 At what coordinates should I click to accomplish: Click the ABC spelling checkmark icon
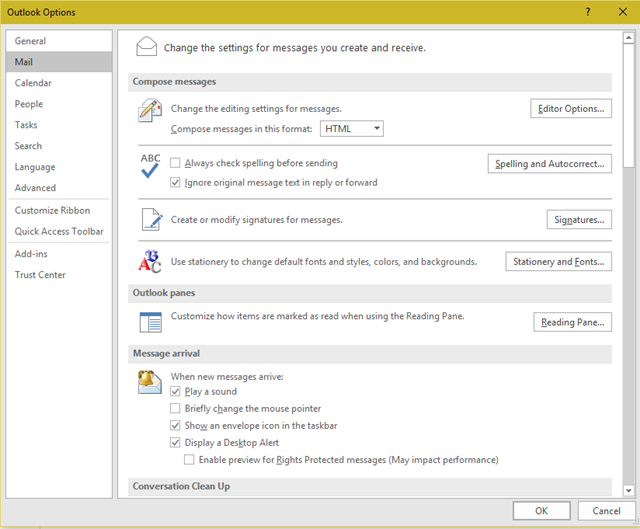150,166
